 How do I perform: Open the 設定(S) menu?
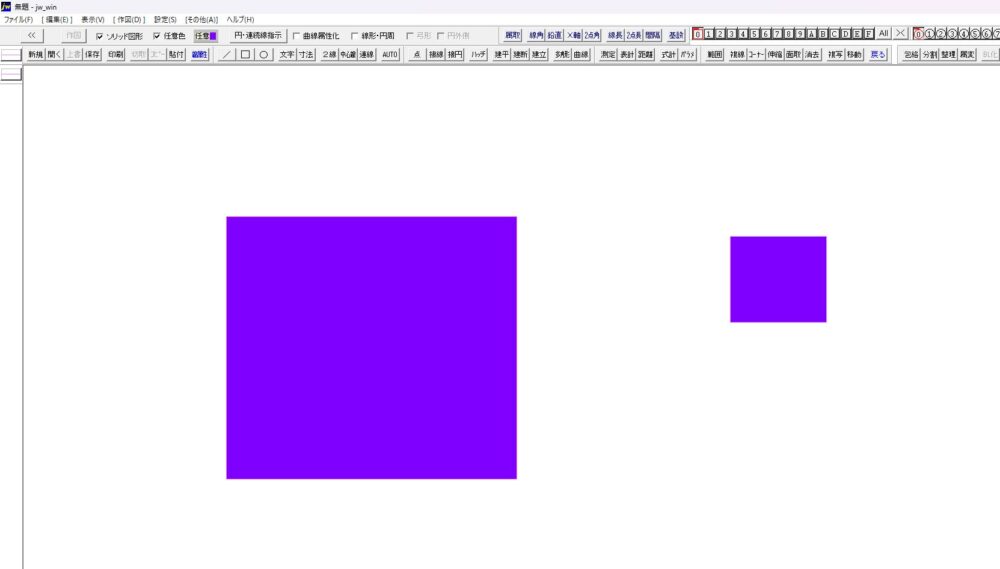pos(165,20)
